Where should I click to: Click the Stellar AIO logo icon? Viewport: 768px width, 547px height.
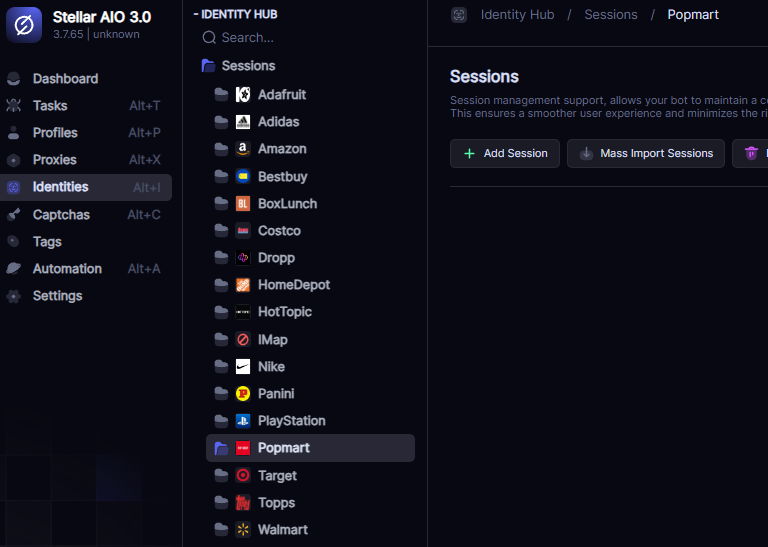click(24, 25)
